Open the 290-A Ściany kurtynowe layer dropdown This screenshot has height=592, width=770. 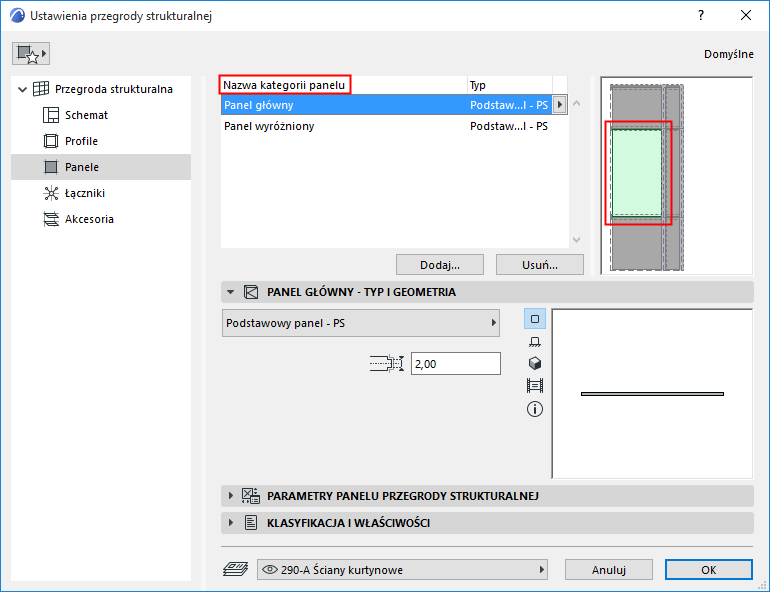click(x=402, y=569)
